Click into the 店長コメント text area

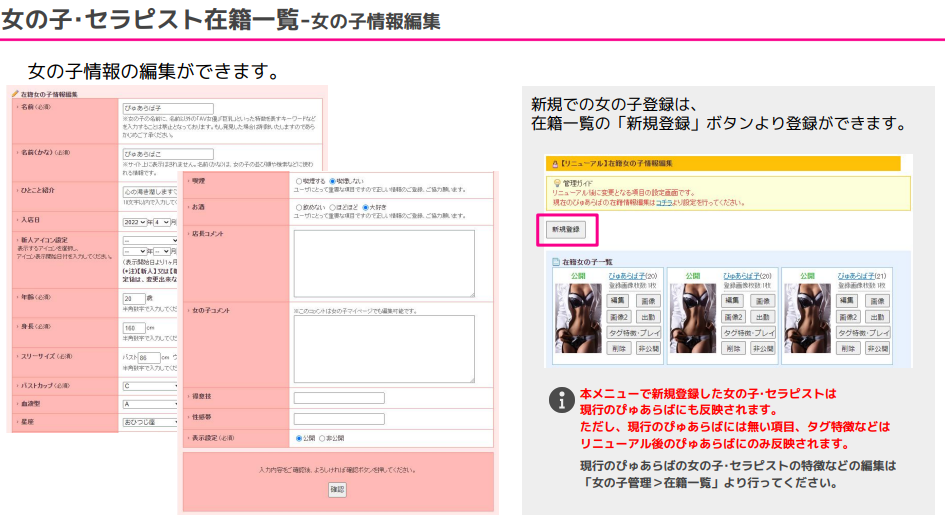(x=384, y=264)
